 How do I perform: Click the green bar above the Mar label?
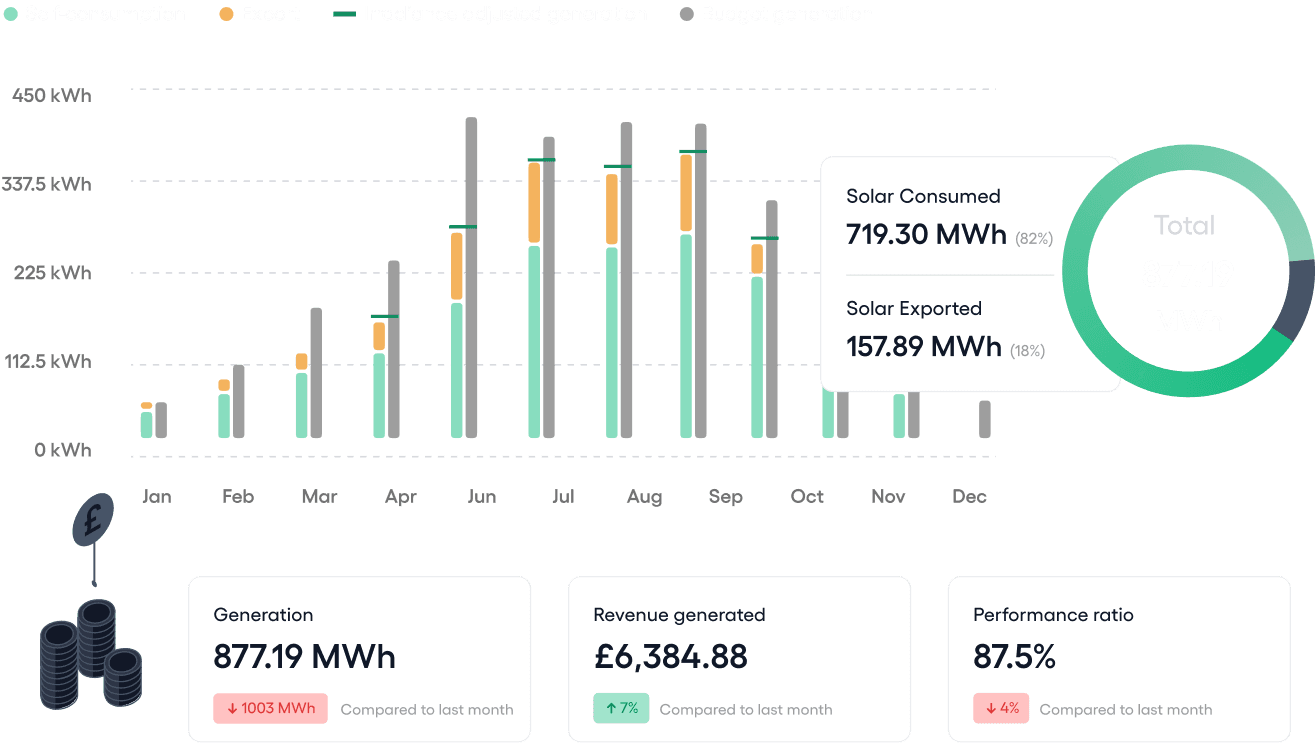(302, 405)
